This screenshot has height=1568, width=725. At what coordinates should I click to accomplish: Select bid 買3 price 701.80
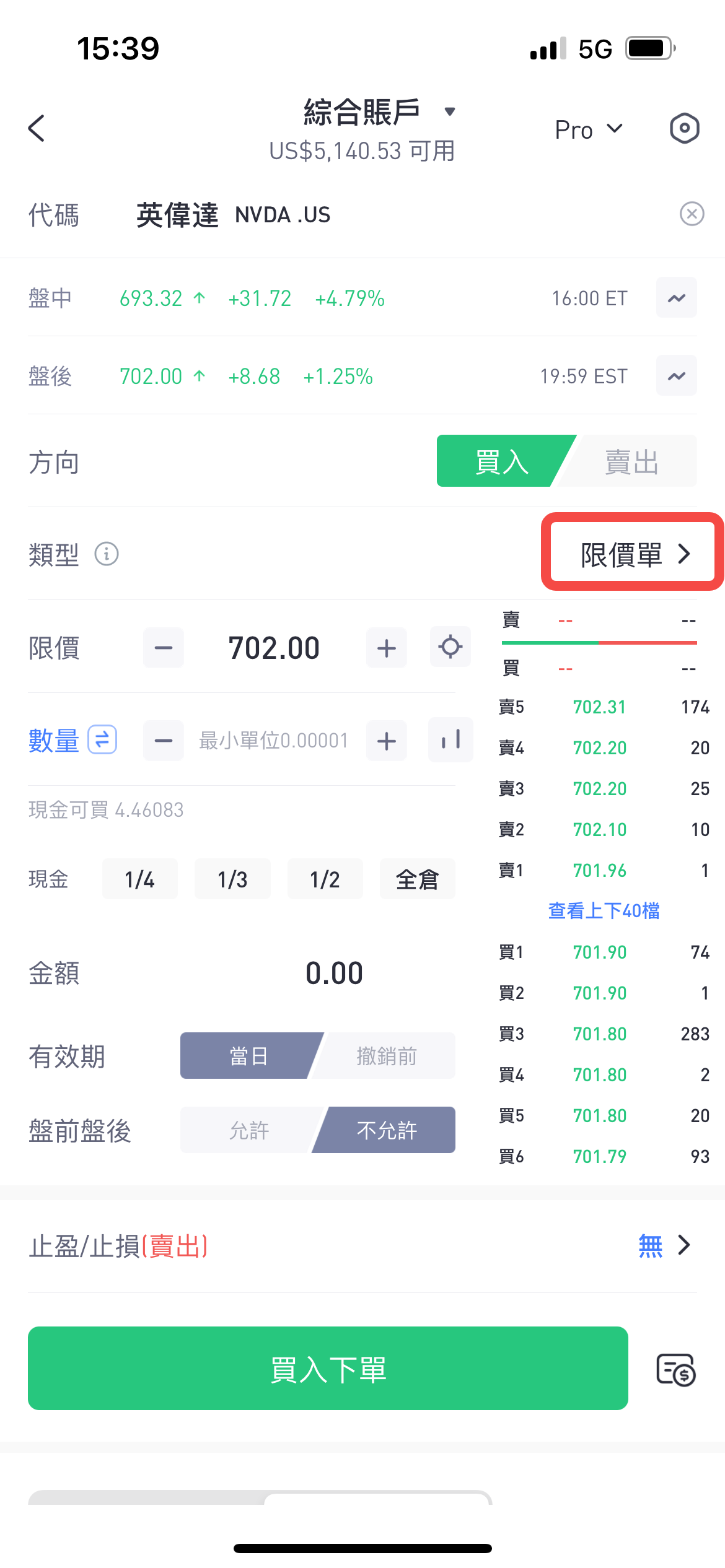[599, 1034]
